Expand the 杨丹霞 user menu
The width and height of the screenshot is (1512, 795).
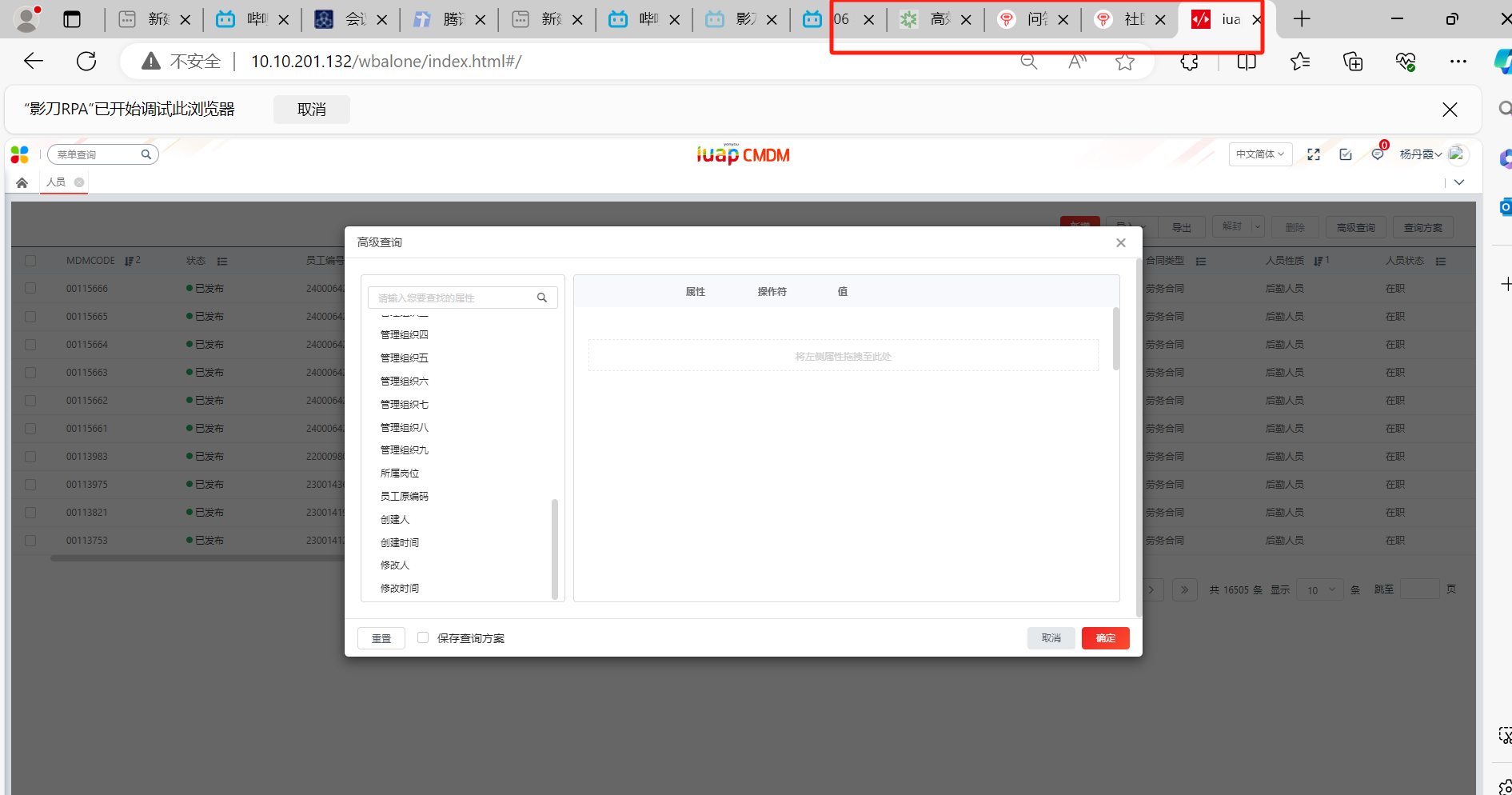click(x=1420, y=154)
